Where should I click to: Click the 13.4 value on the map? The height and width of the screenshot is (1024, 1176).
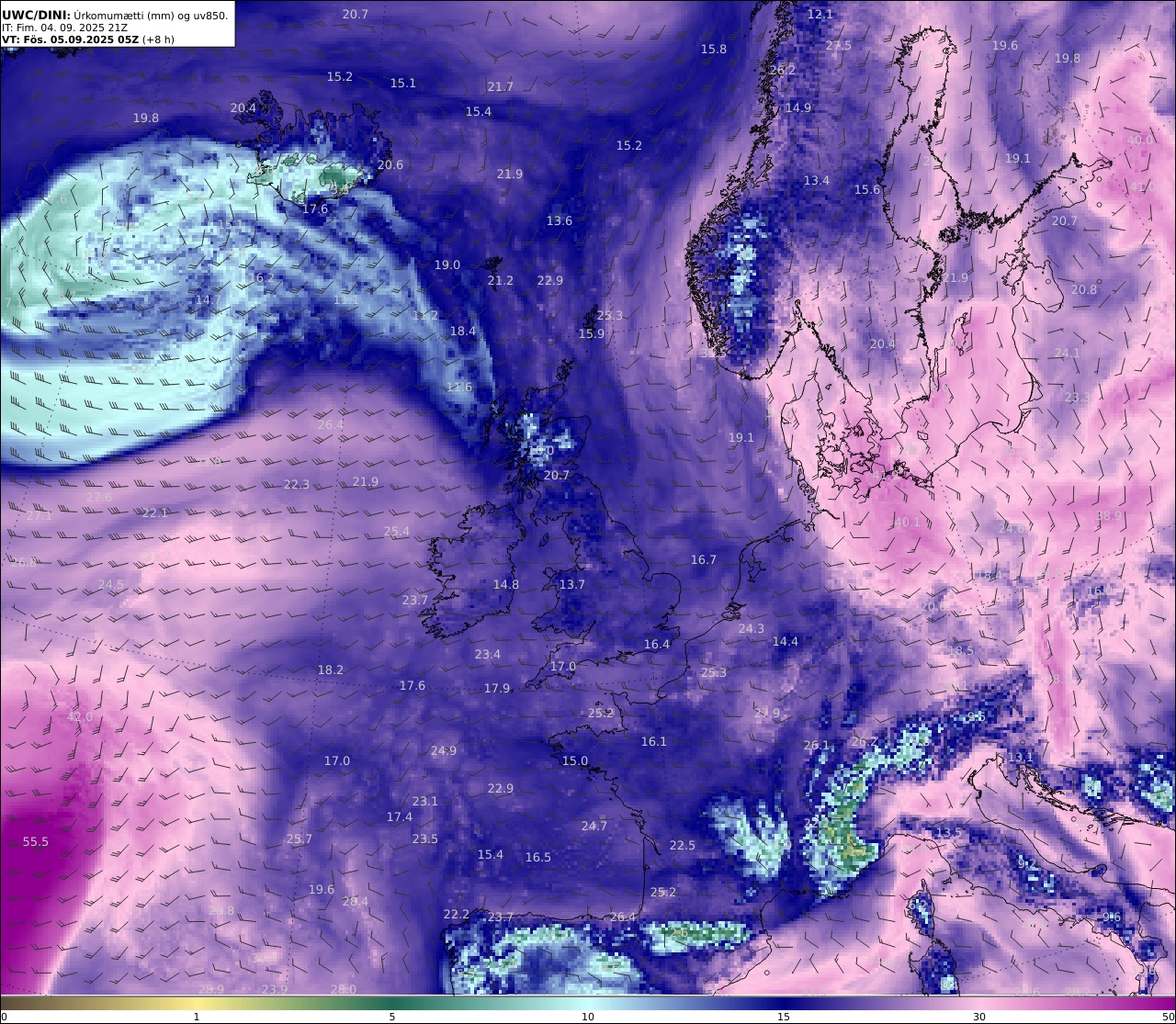817,180
